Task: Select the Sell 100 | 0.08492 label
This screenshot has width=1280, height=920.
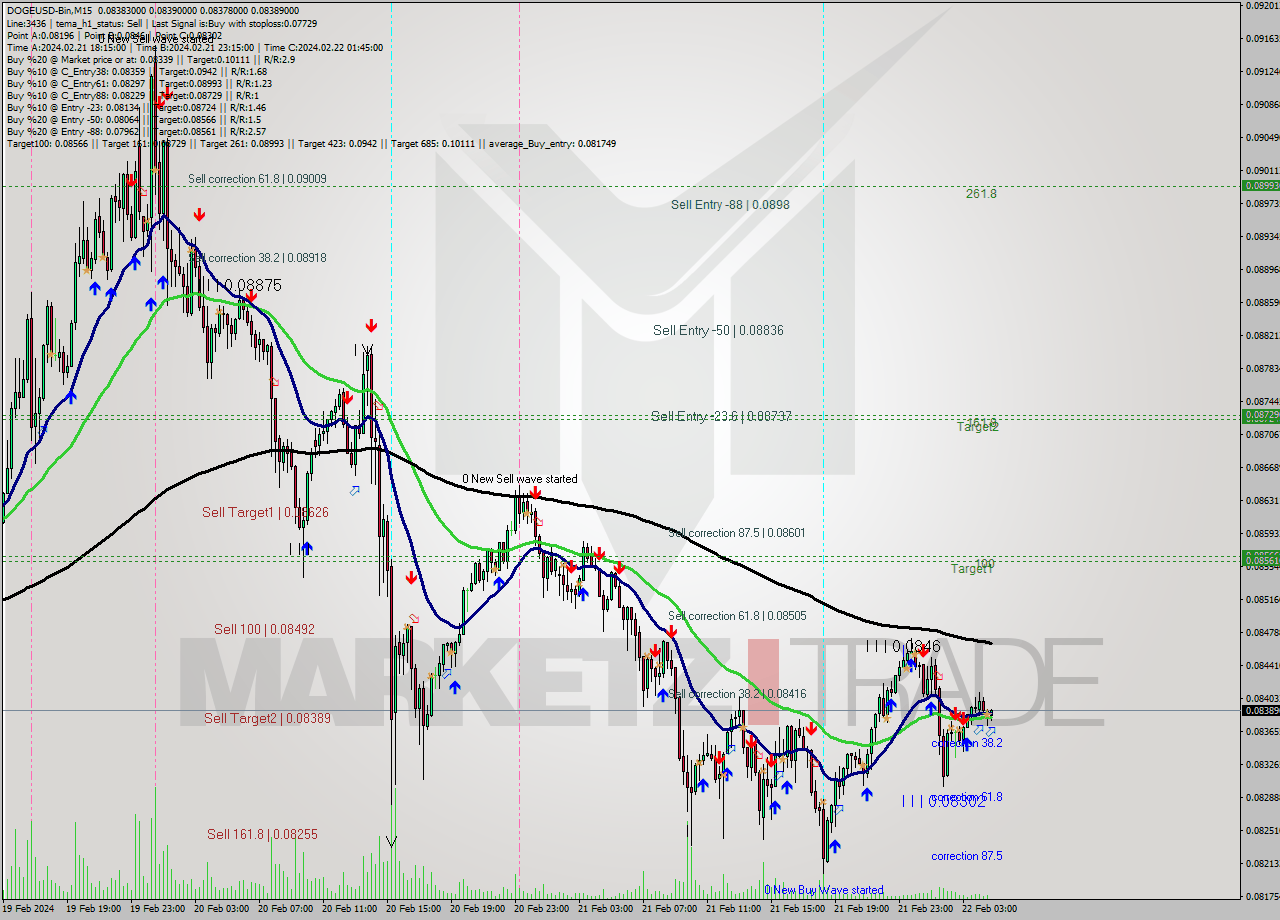Action: (264, 629)
